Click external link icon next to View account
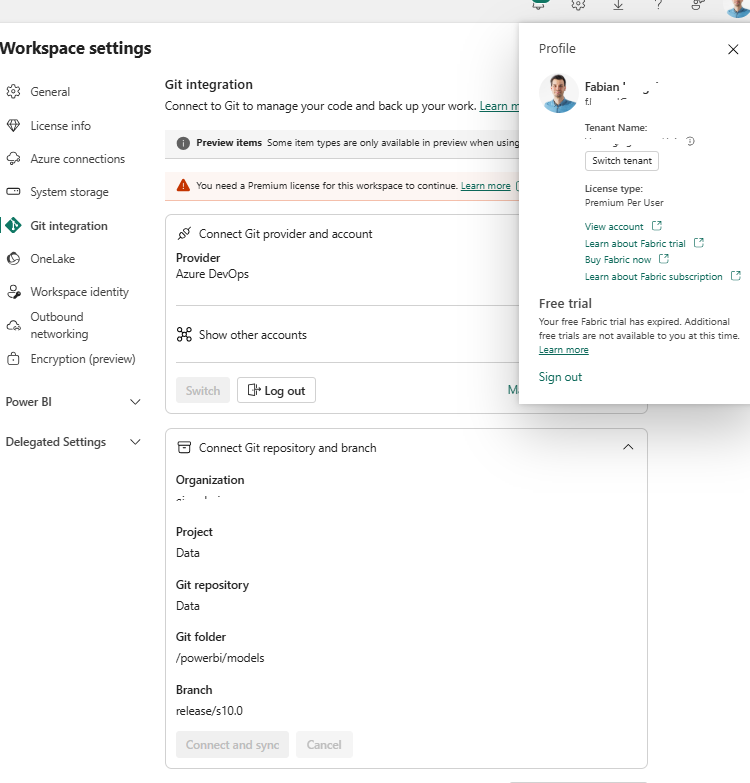Image resolution: width=750 pixels, height=783 pixels. tap(657, 226)
